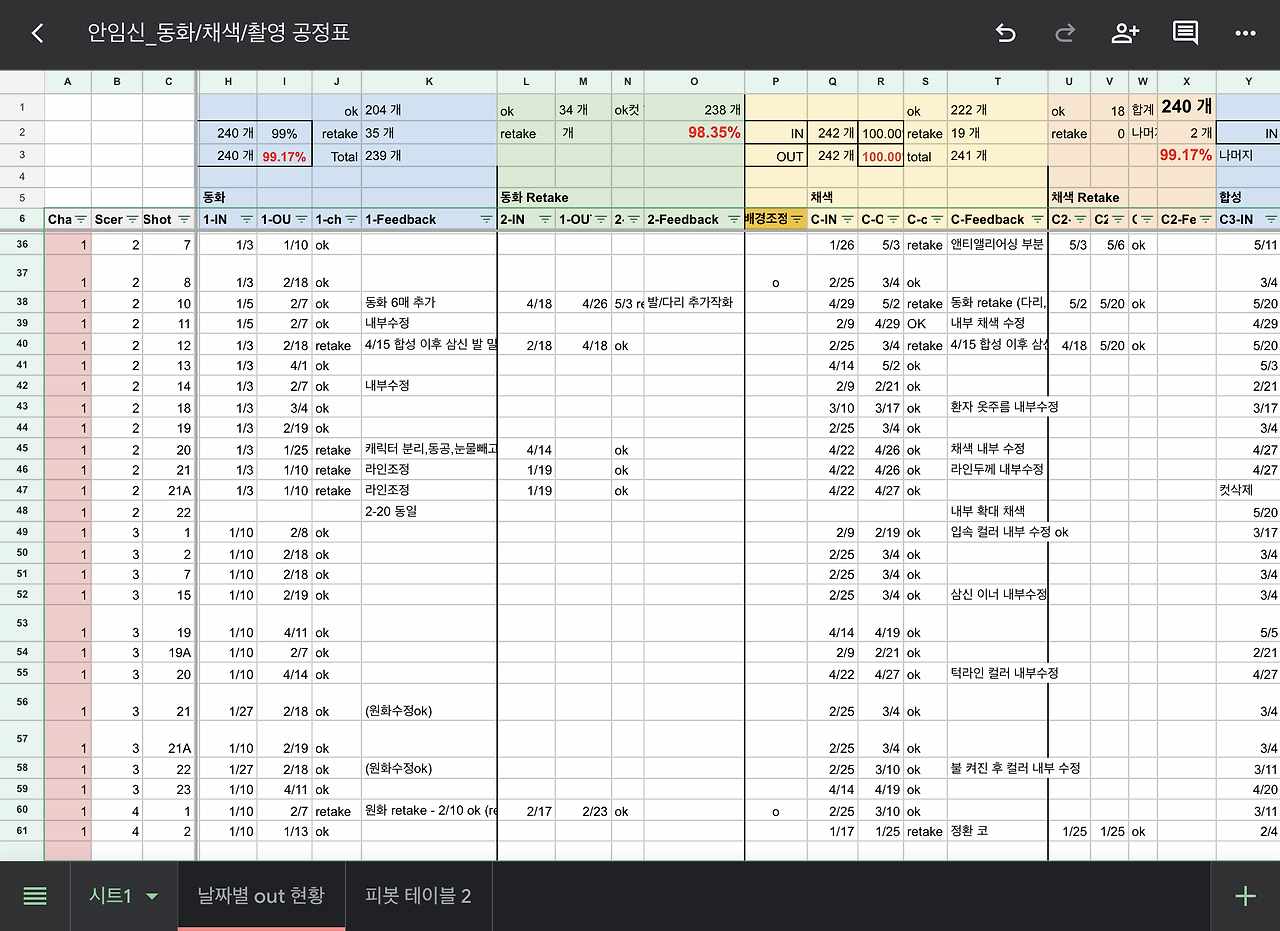The image size is (1280, 931).
Task: Select the 동화 6매 추가 cell
Action: pyautogui.click(x=429, y=303)
